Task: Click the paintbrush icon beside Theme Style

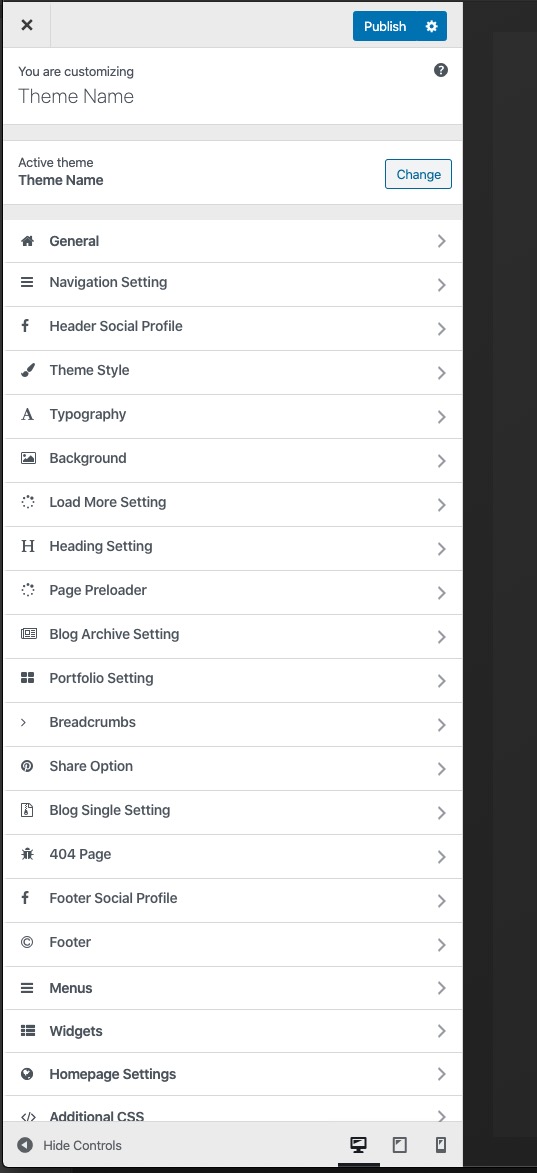Action: [28, 371]
